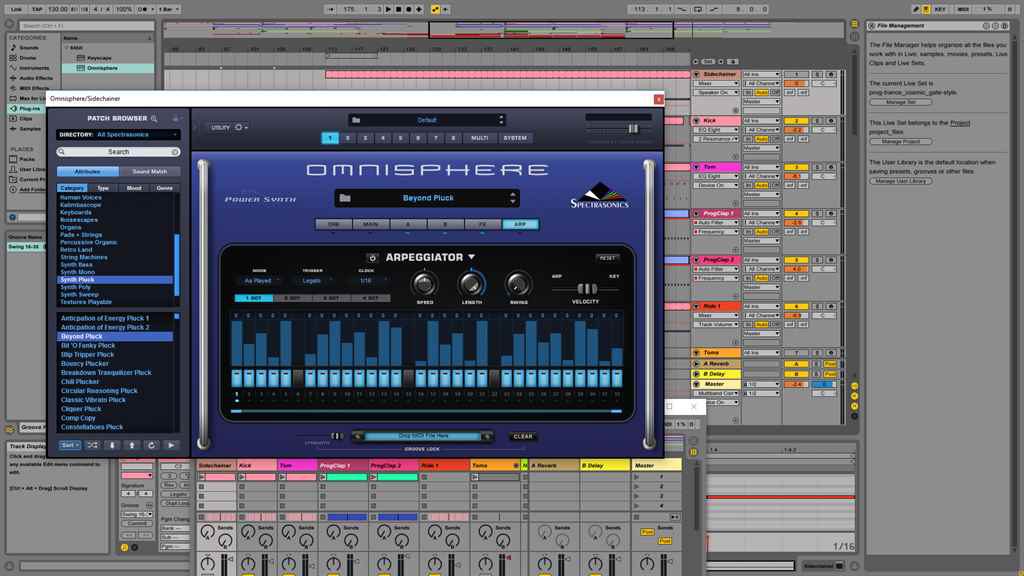
Task: Toggle Arpeggiator power button
Action: 372,258
